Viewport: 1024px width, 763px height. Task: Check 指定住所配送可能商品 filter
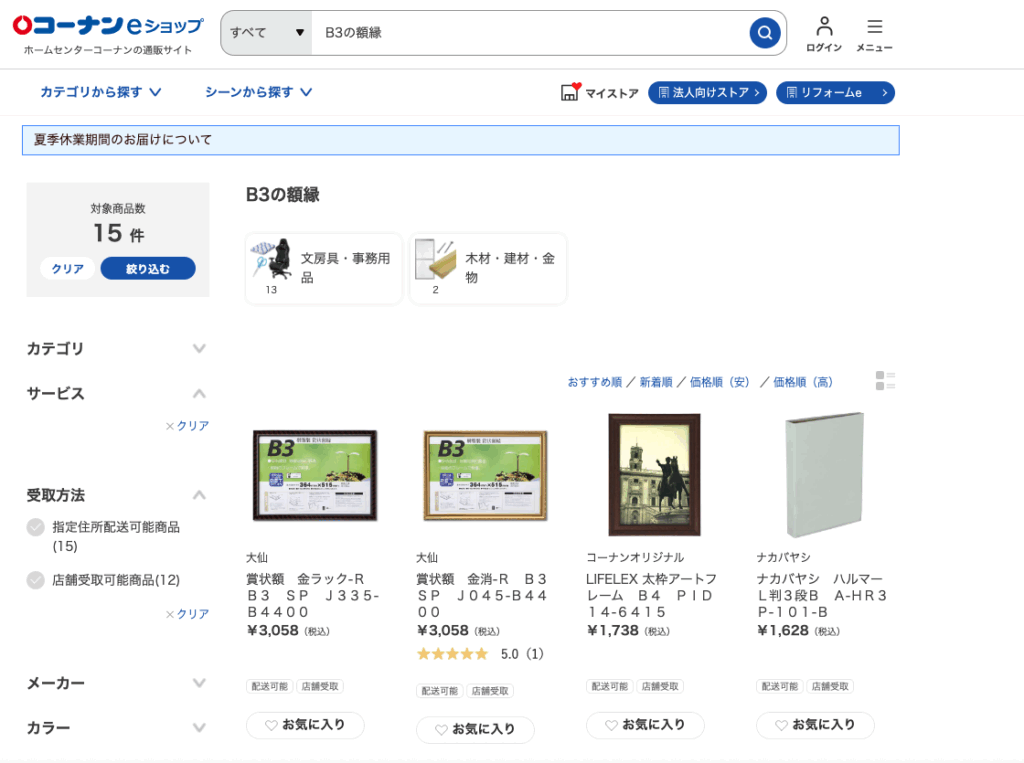tap(36, 527)
